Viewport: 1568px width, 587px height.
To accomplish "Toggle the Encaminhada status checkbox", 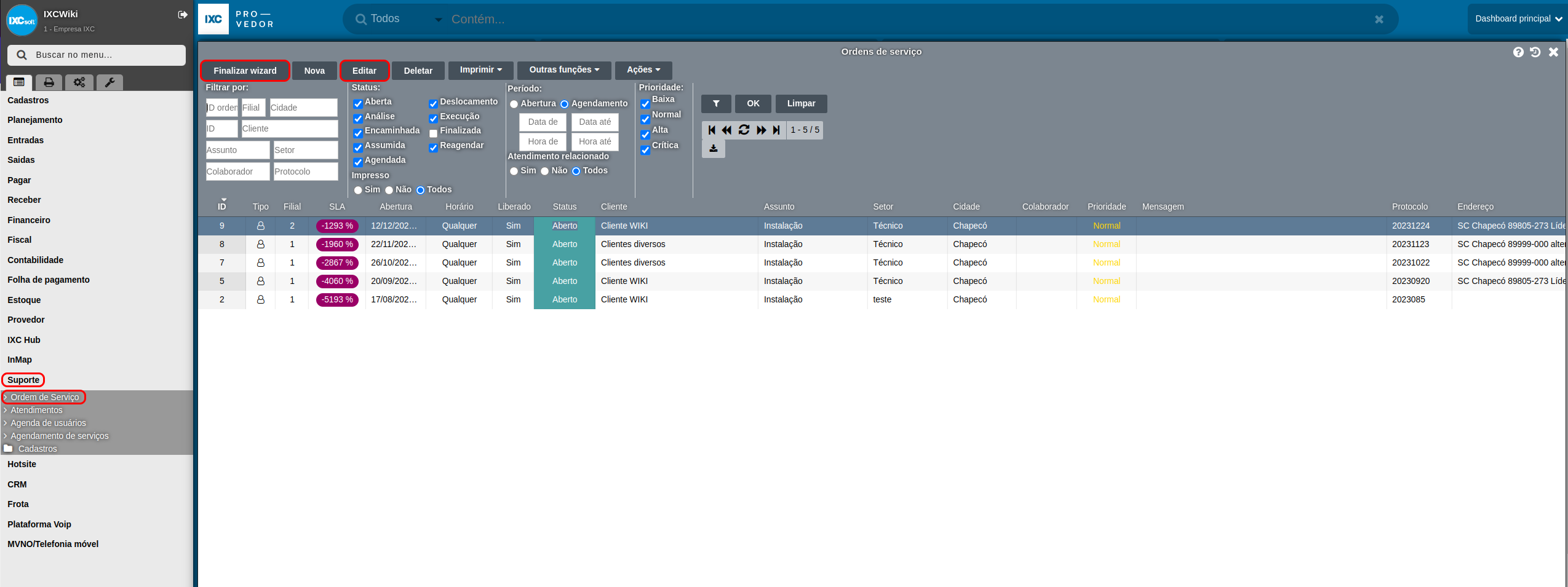I will click(x=358, y=133).
